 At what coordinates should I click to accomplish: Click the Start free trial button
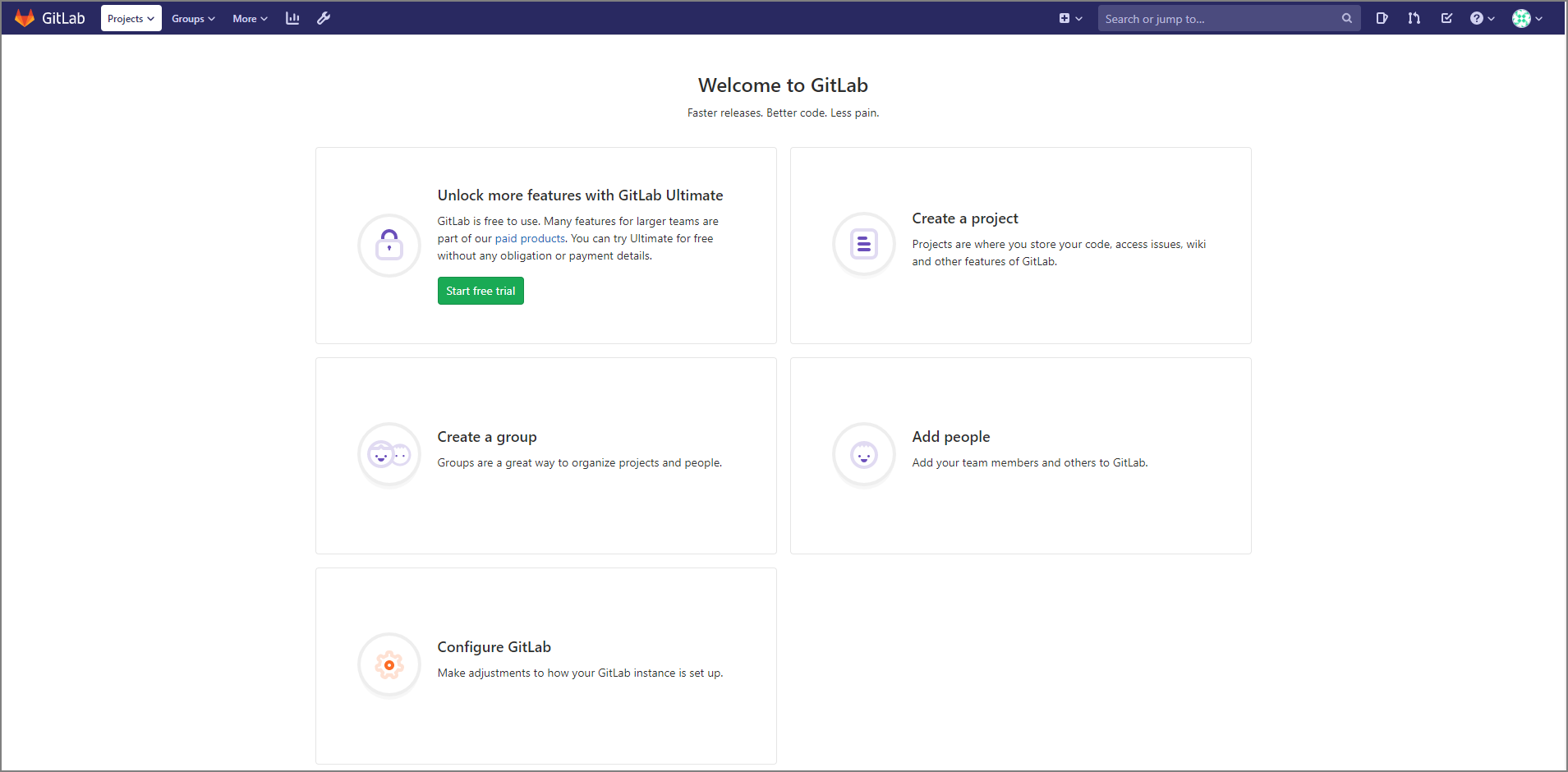[x=481, y=291]
